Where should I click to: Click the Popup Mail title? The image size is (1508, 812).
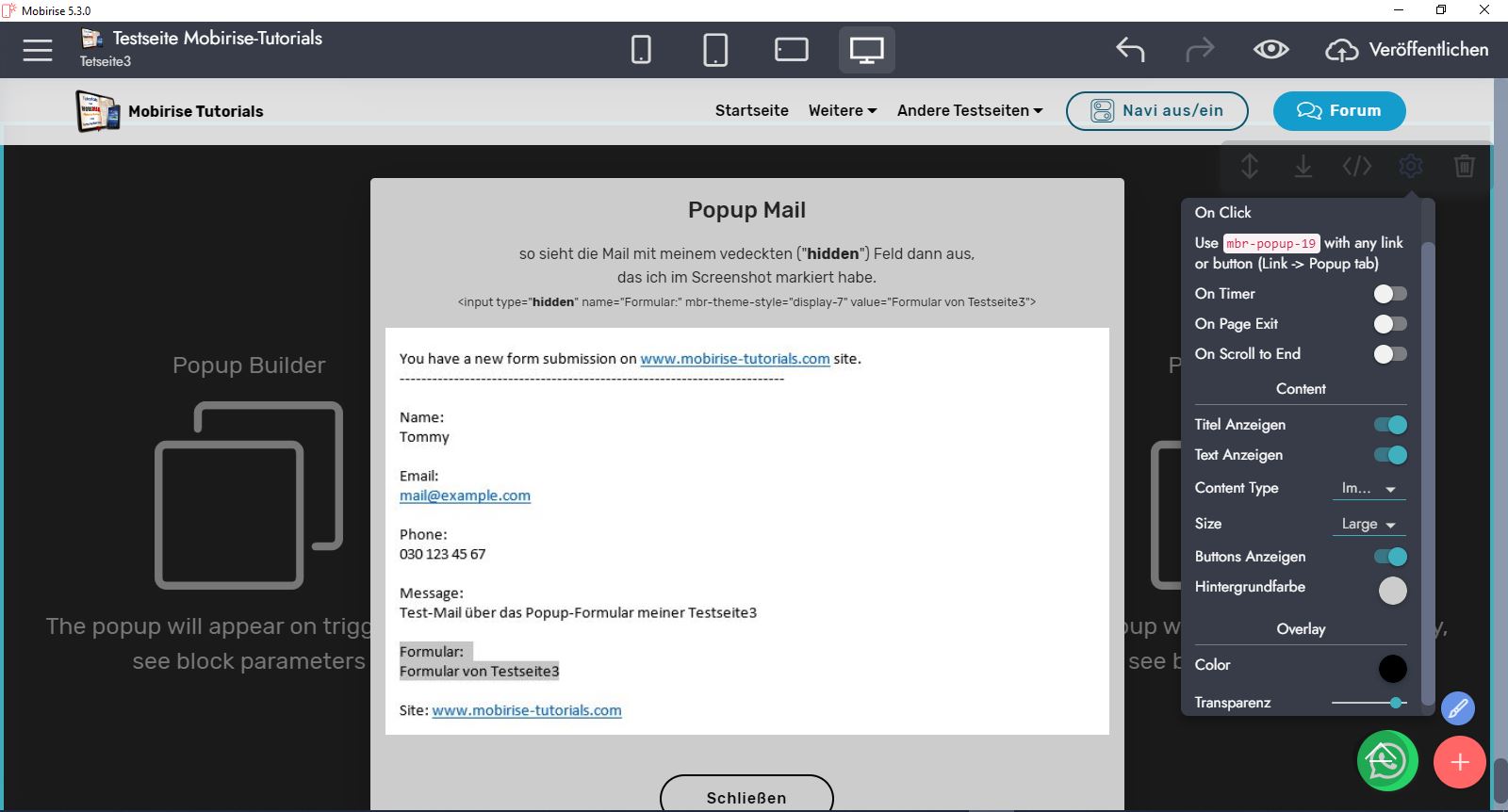[x=746, y=210]
